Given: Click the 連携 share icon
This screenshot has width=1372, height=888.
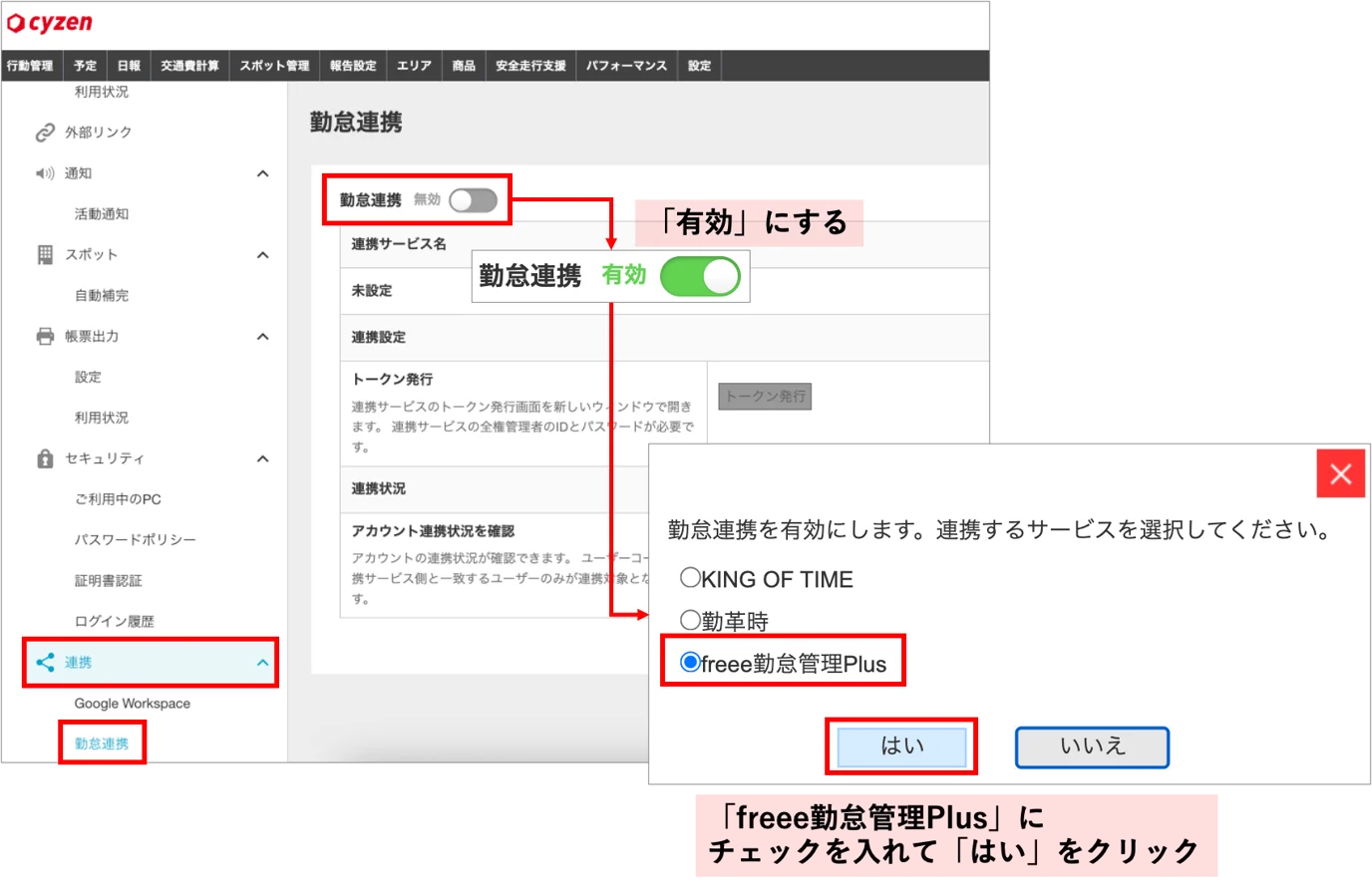Looking at the screenshot, I should [x=45, y=662].
